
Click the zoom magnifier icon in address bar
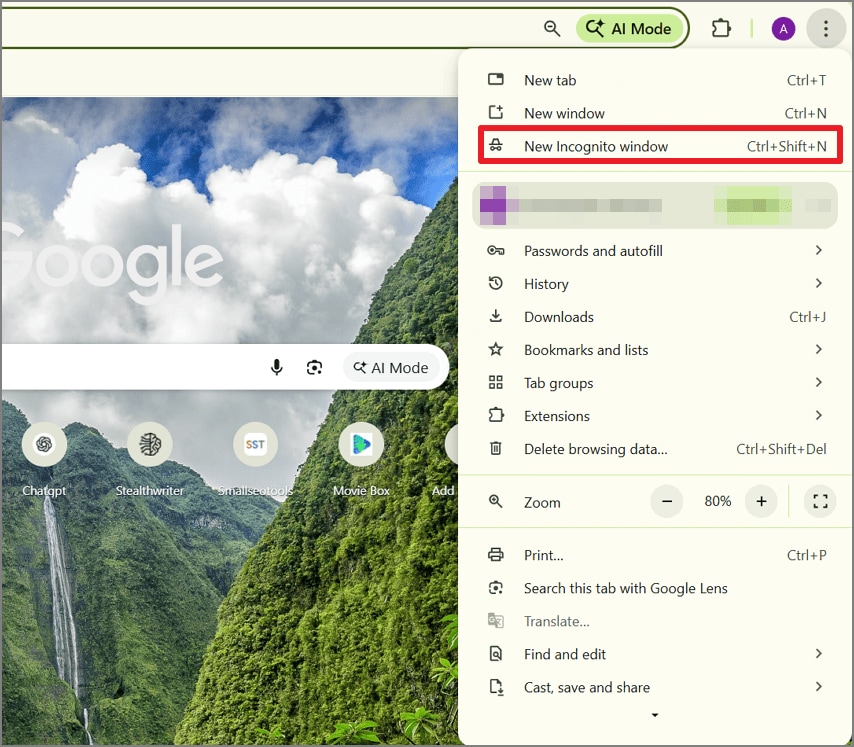[x=552, y=28]
